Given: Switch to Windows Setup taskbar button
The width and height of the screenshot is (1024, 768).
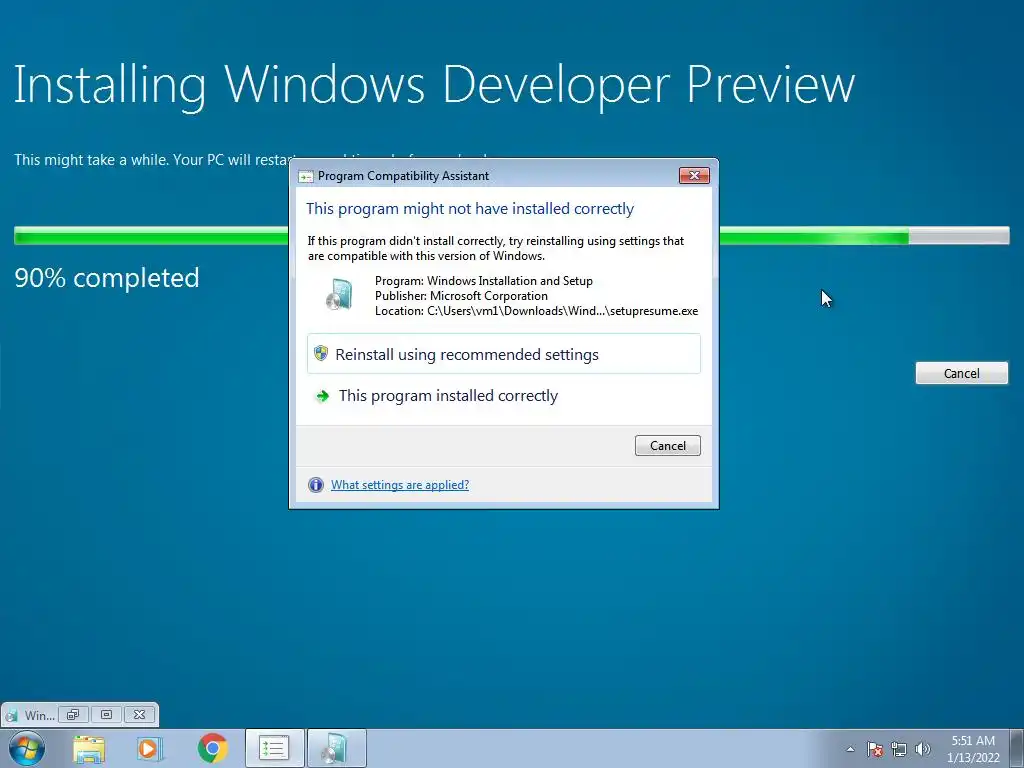Looking at the screenshot, I should click(337, 748).
